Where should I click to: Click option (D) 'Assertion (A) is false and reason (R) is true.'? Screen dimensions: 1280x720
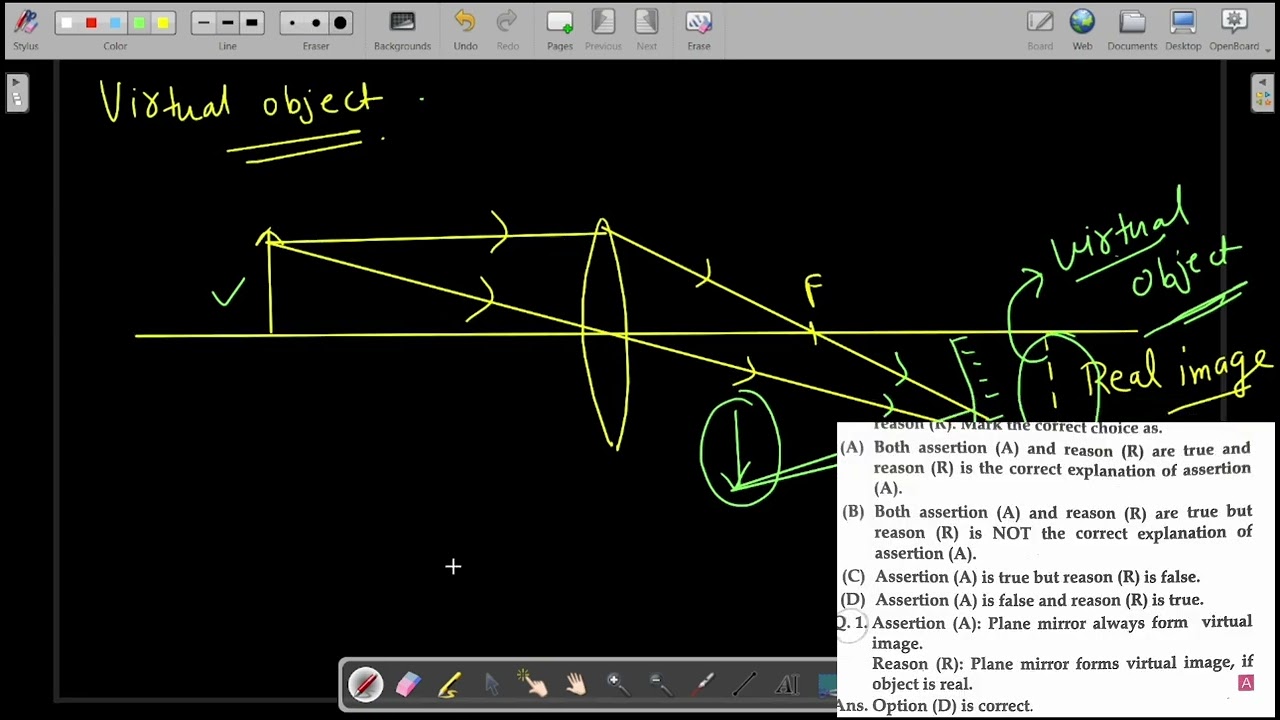1023,600
